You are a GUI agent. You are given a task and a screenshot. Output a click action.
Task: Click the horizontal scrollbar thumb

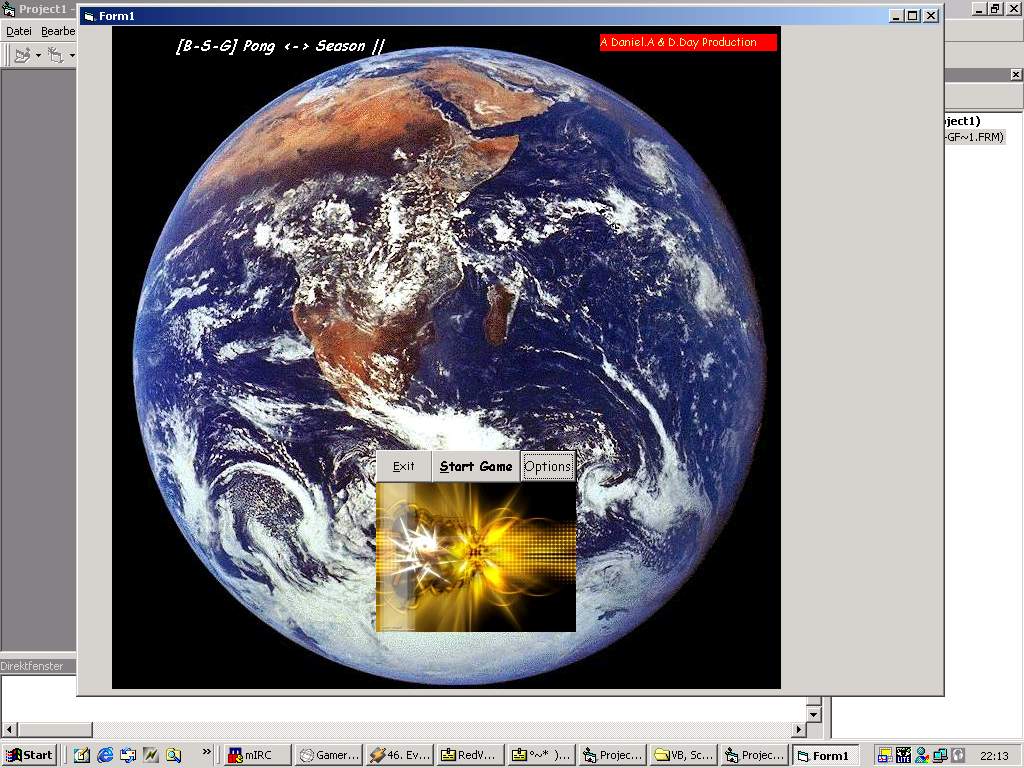[x=54, y=729]
